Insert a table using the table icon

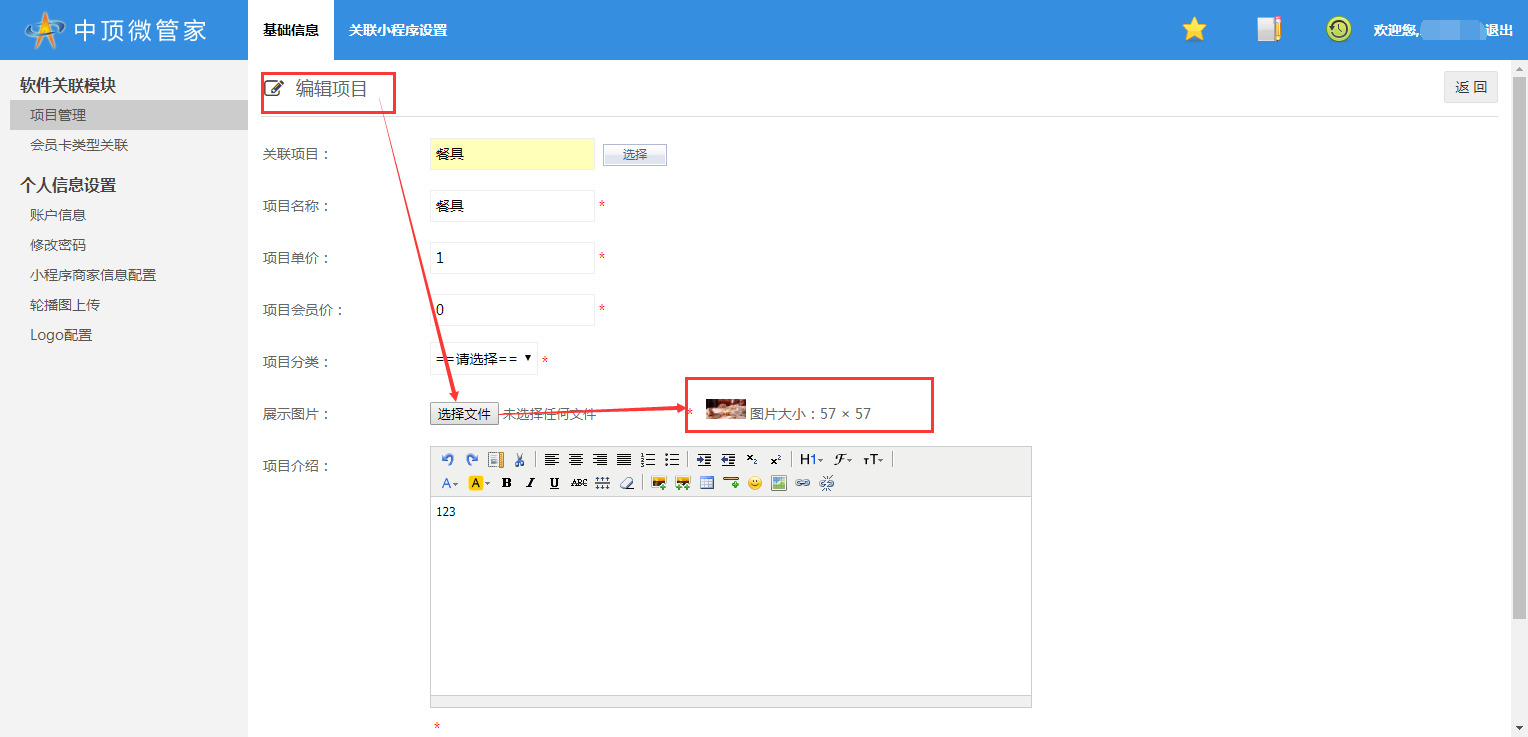click(707, 483)
